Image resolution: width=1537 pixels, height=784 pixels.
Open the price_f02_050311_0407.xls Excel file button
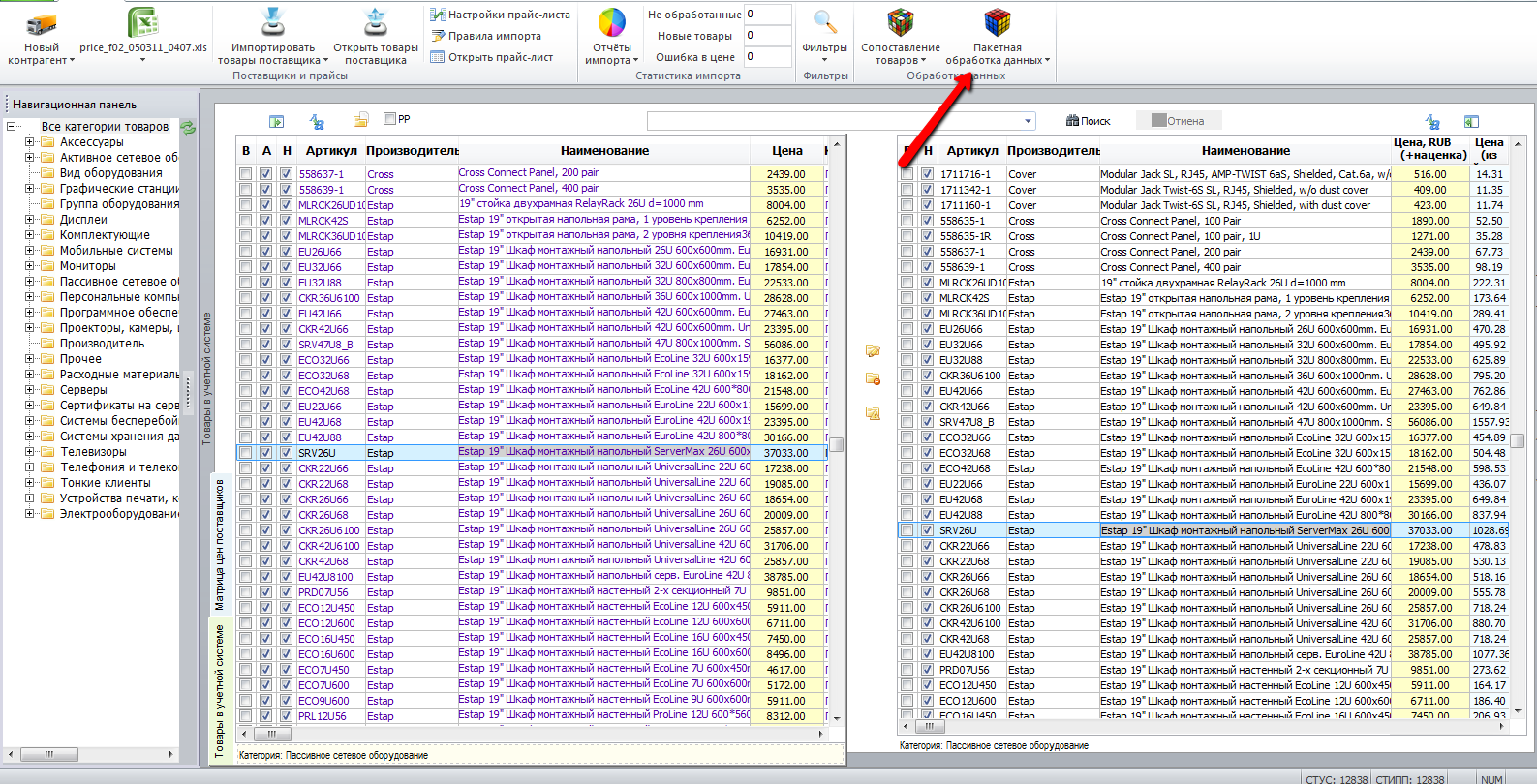143,34
